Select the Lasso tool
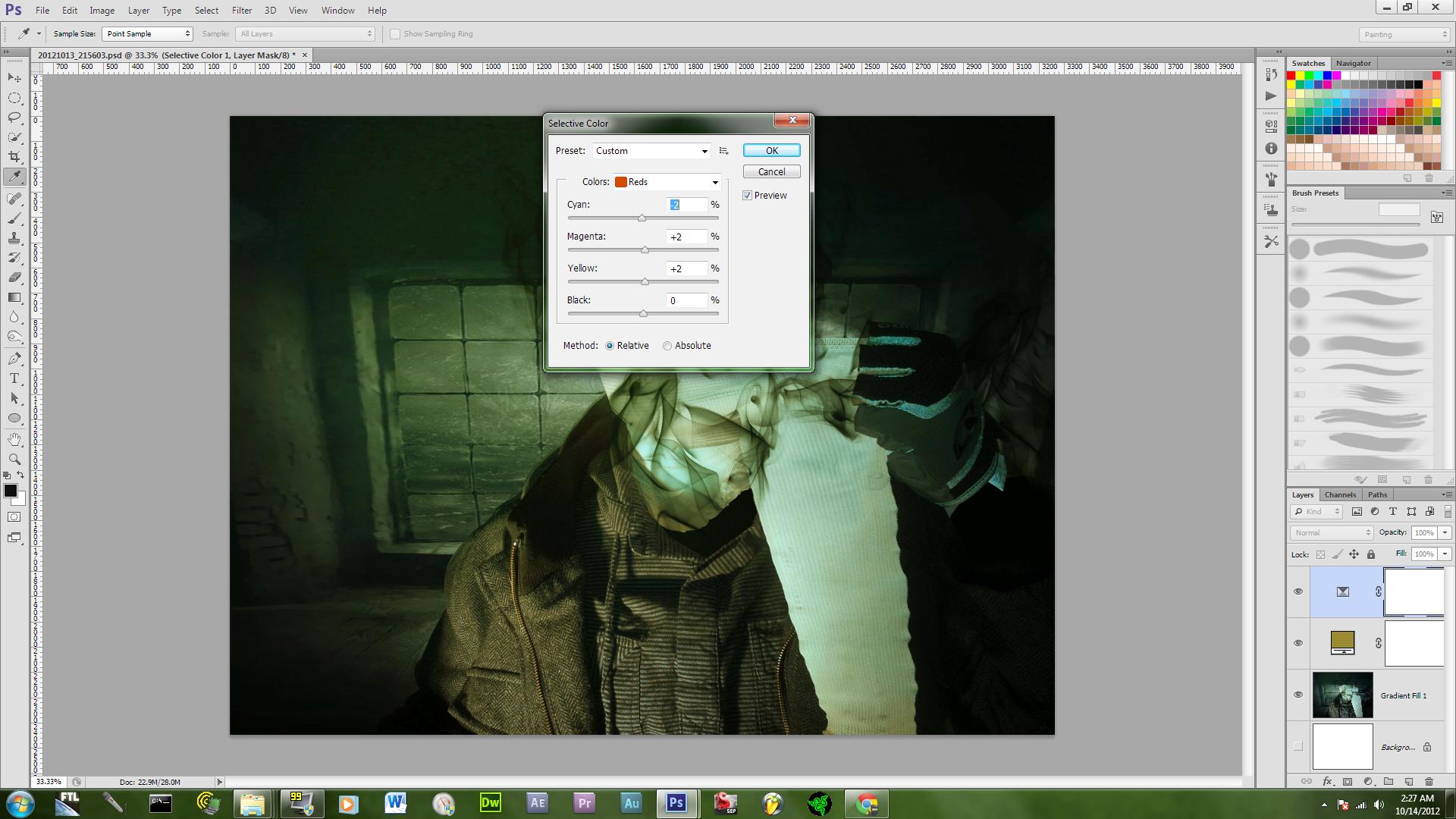 tap(14, 118)
